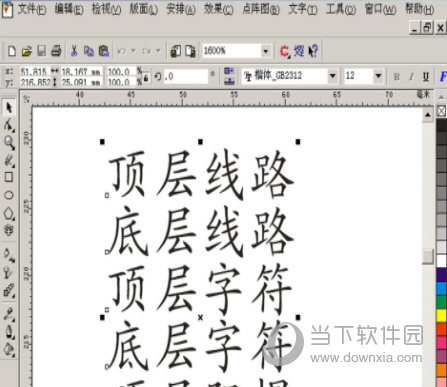Pick the green palette swatch

(x=442, y=302)
